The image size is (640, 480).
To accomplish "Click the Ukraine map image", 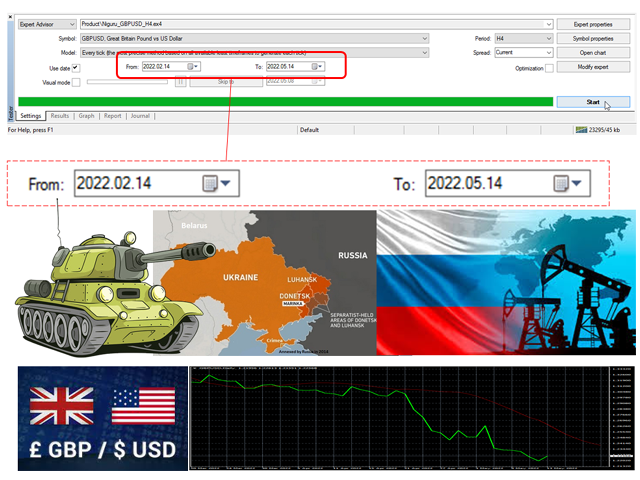I will pyautogui.click(x=264, y=282).
